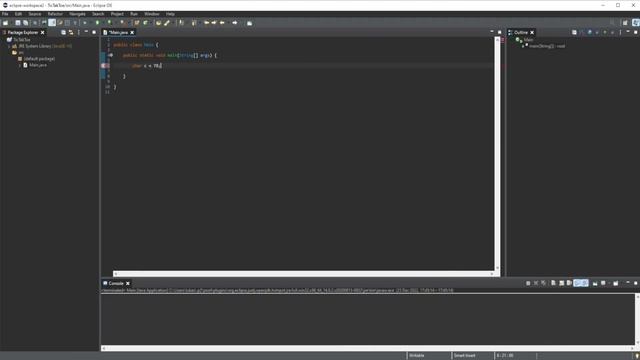
Task: Close the Outline view
Action: click(x=532, y=32)
